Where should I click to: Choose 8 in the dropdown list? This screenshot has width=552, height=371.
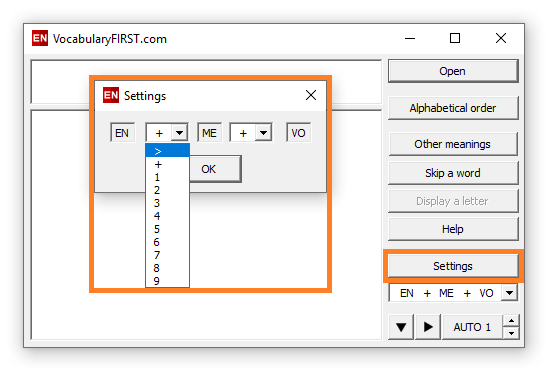click(x=167, y=268)
